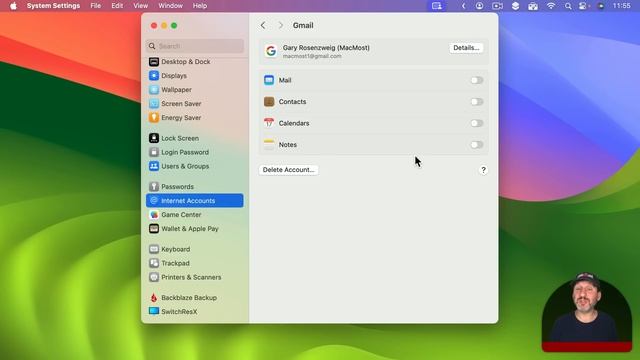
Task: Select the Passwords key icon
Action: 154,187
